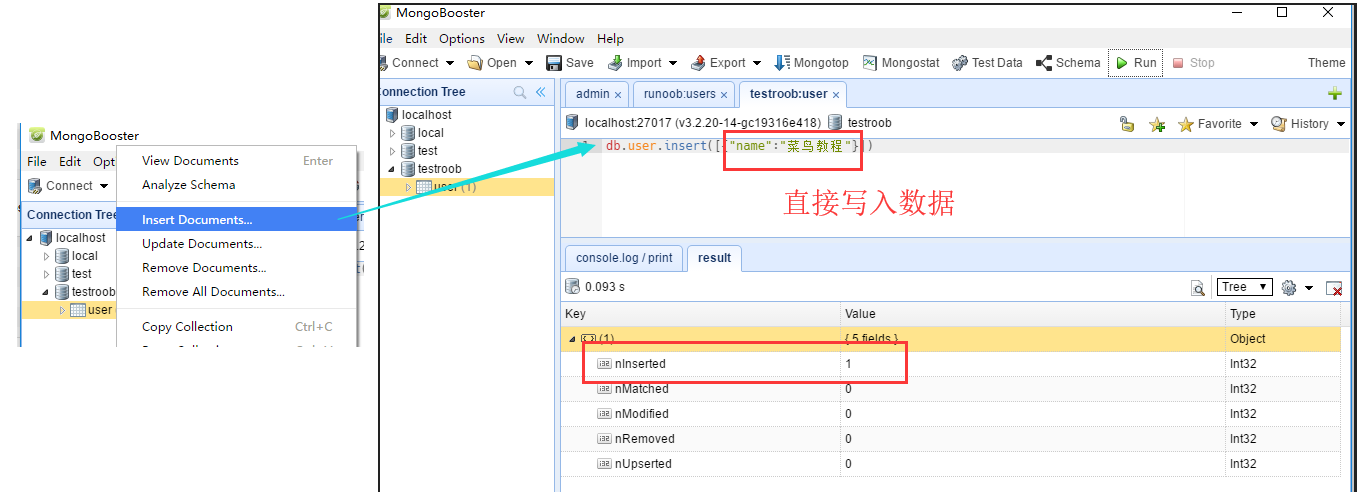Add new tab with green plus icon

pyautogui.click(x=1334, y=94)
